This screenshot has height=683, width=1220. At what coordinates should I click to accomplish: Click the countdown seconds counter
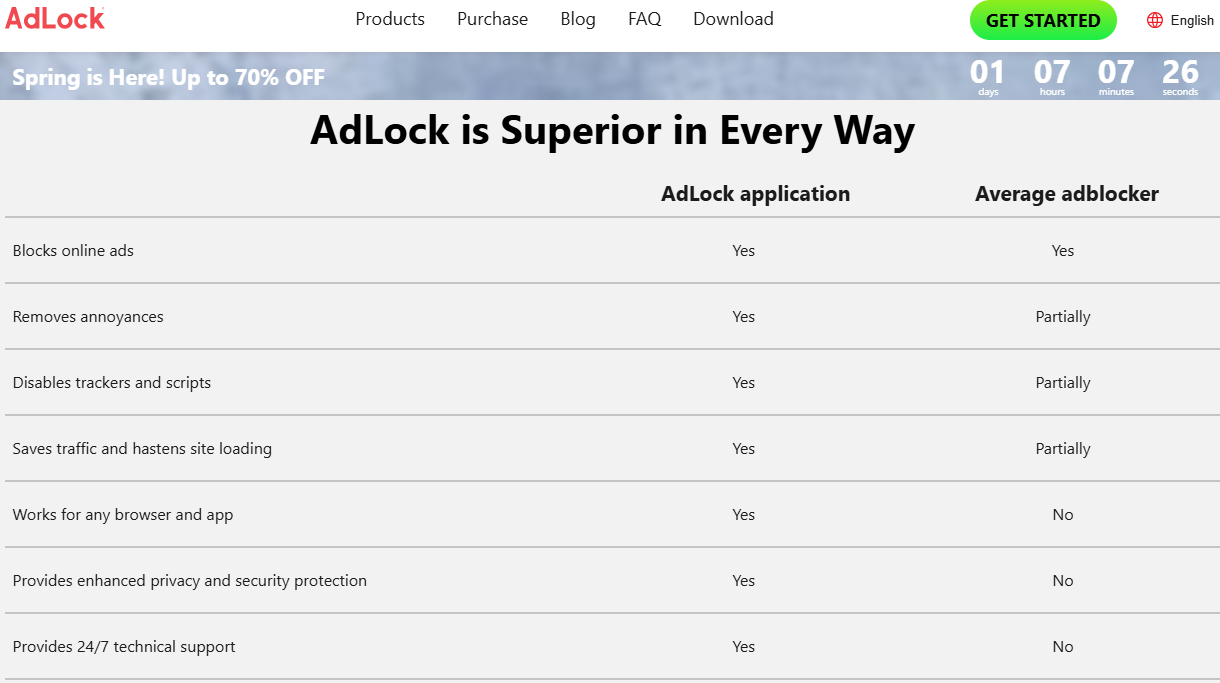(1180, 76)
